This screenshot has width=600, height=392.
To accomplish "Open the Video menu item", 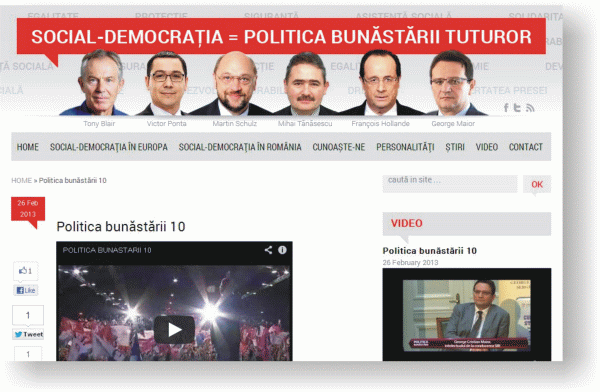I will coord(487,147).
